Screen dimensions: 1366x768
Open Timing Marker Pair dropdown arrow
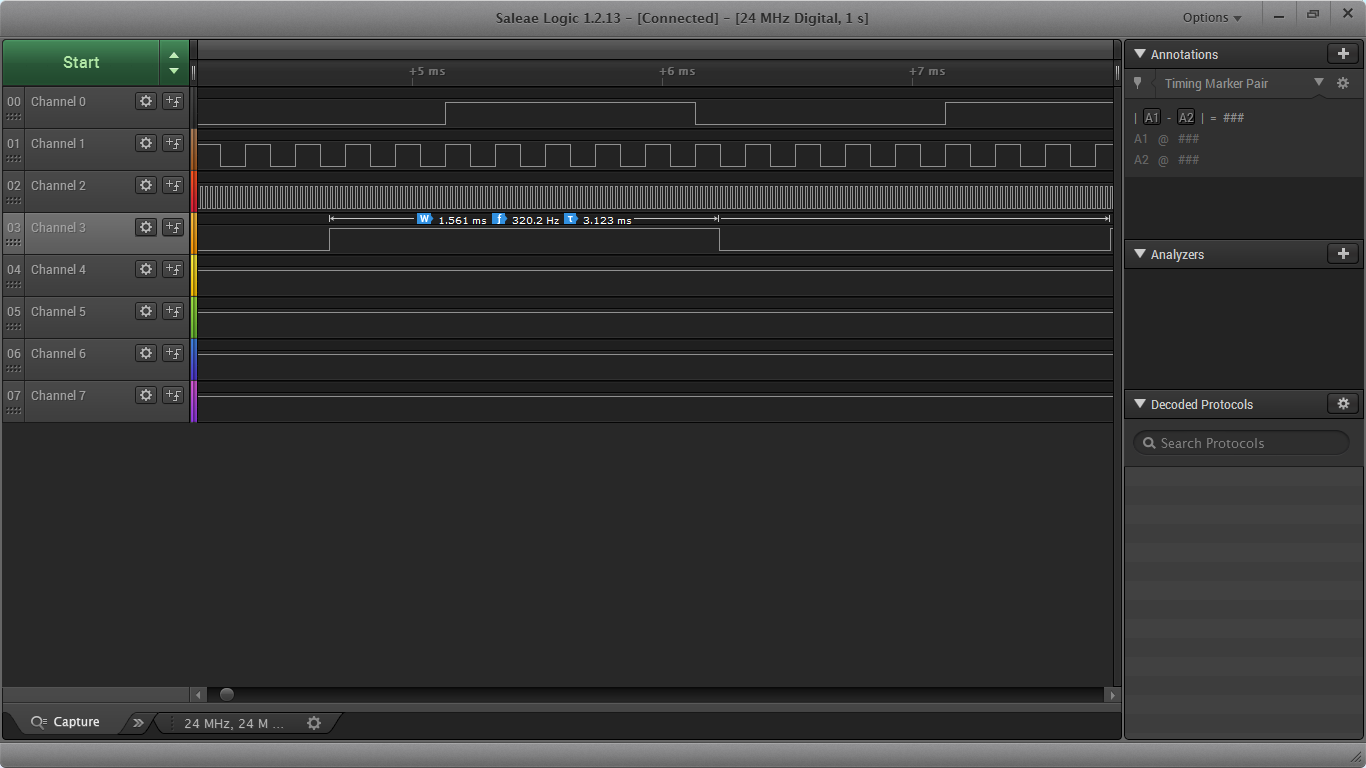click(1318, 83)
